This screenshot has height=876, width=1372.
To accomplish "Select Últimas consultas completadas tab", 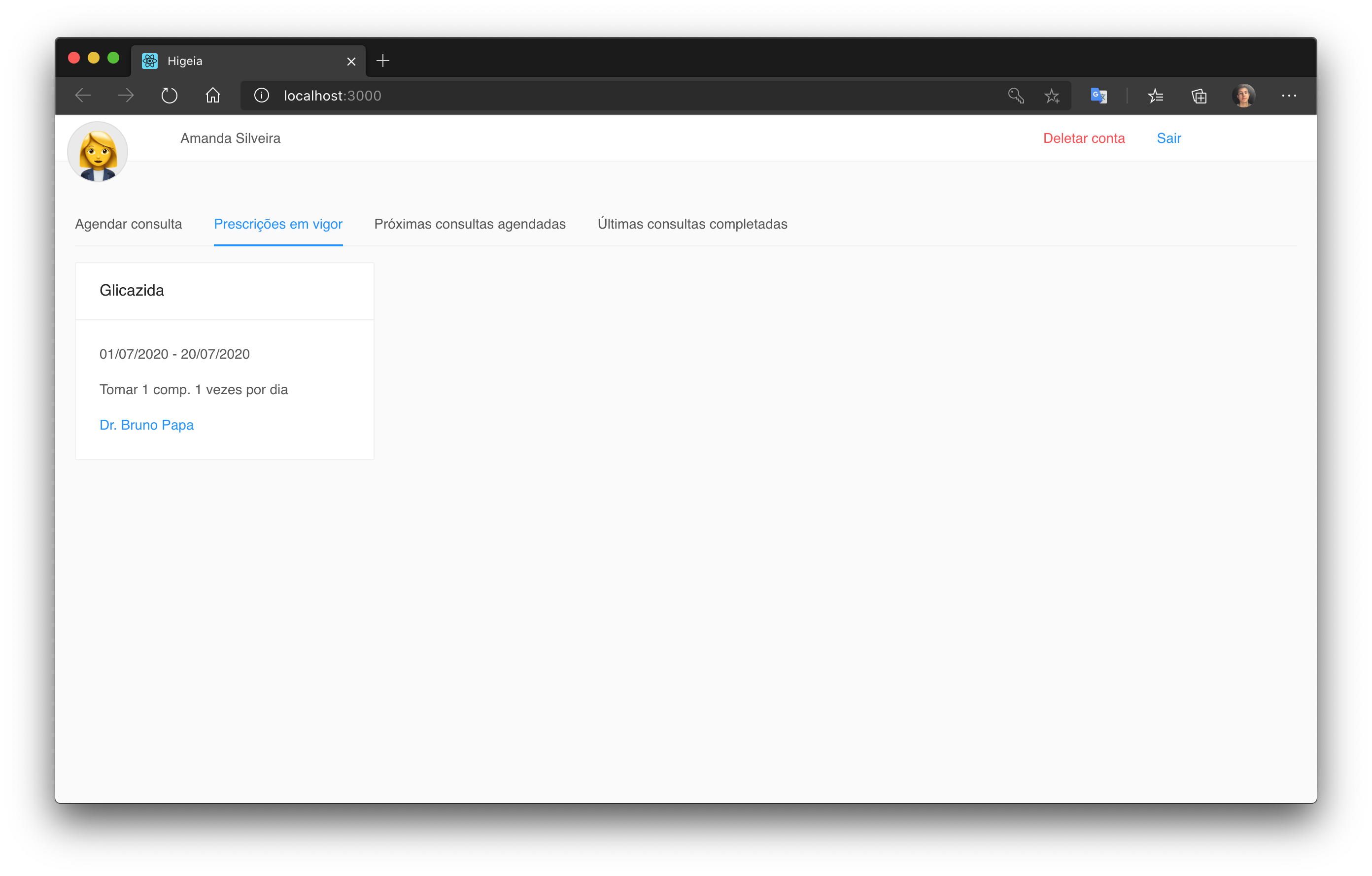I will coord(692,224).
